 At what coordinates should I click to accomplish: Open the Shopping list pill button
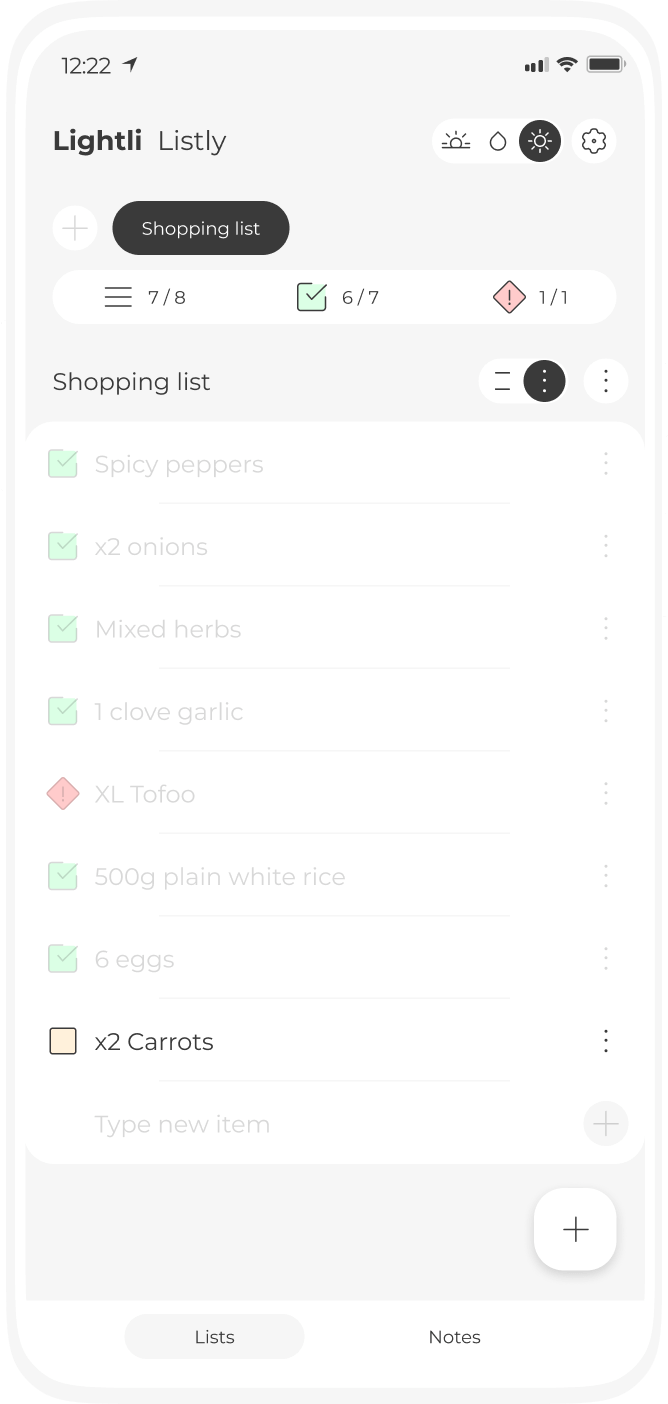point(200,228)
